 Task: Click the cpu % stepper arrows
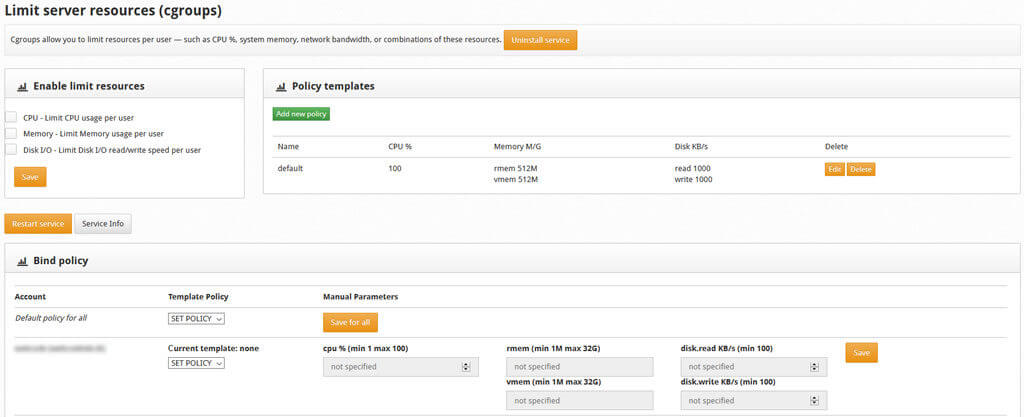[466, 367]
